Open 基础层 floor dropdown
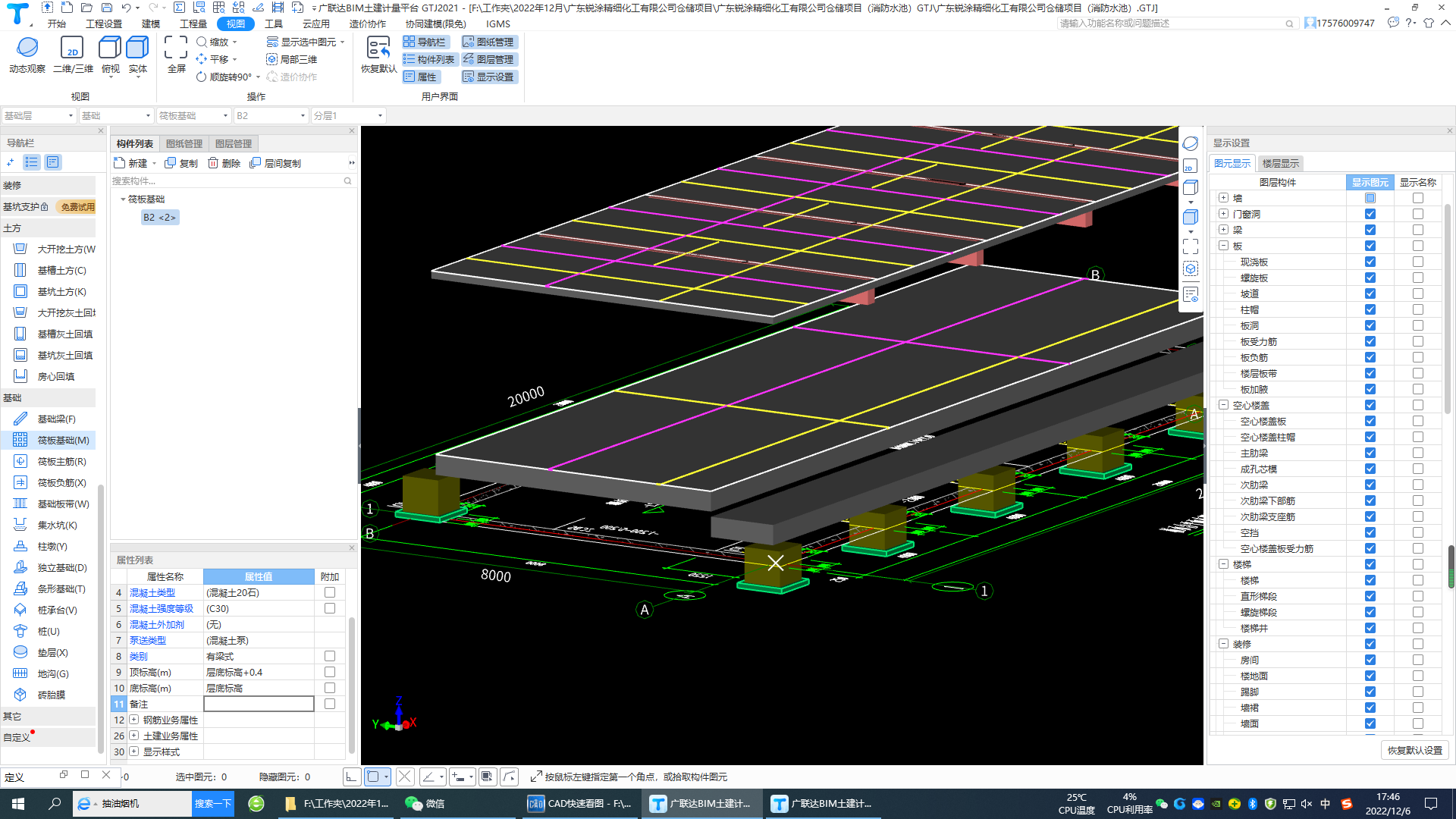This screenshot has width=1456, height=819. point(39,116)
